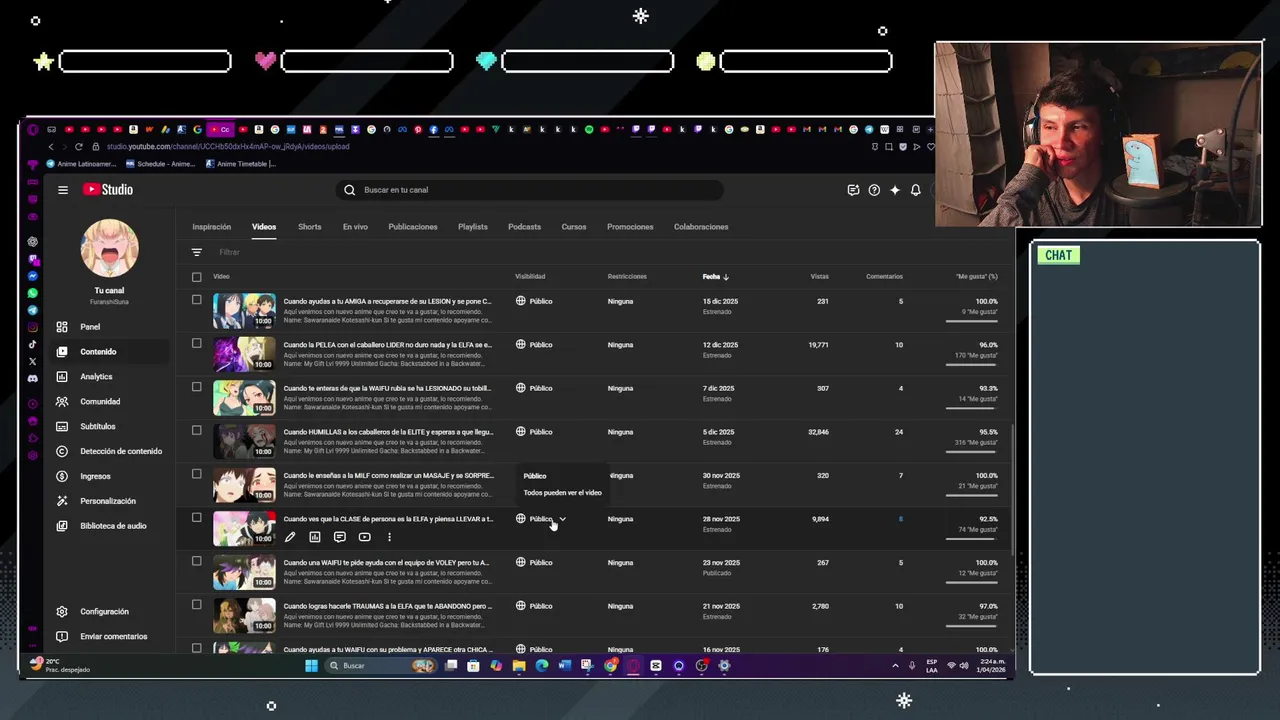Toggle the select-all videos checkbox in header
Viewport: 1280px width, 720px height.
(x=197, y=277)
